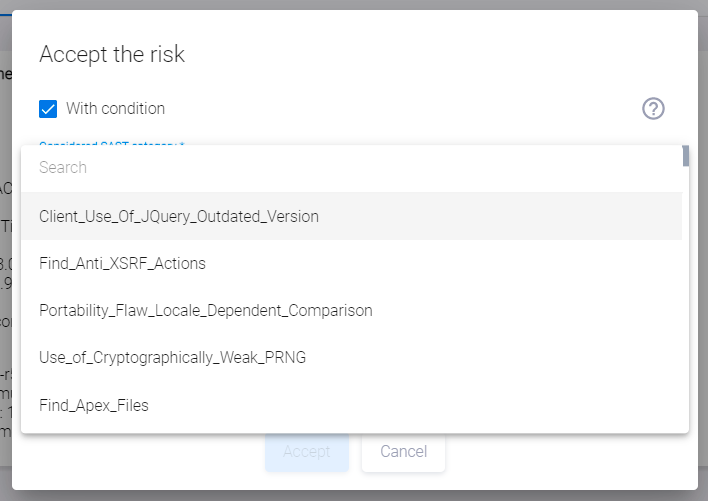708x501 pixels.
Task: Click empty dialog area right of title
Action: [x=450, y=55]
